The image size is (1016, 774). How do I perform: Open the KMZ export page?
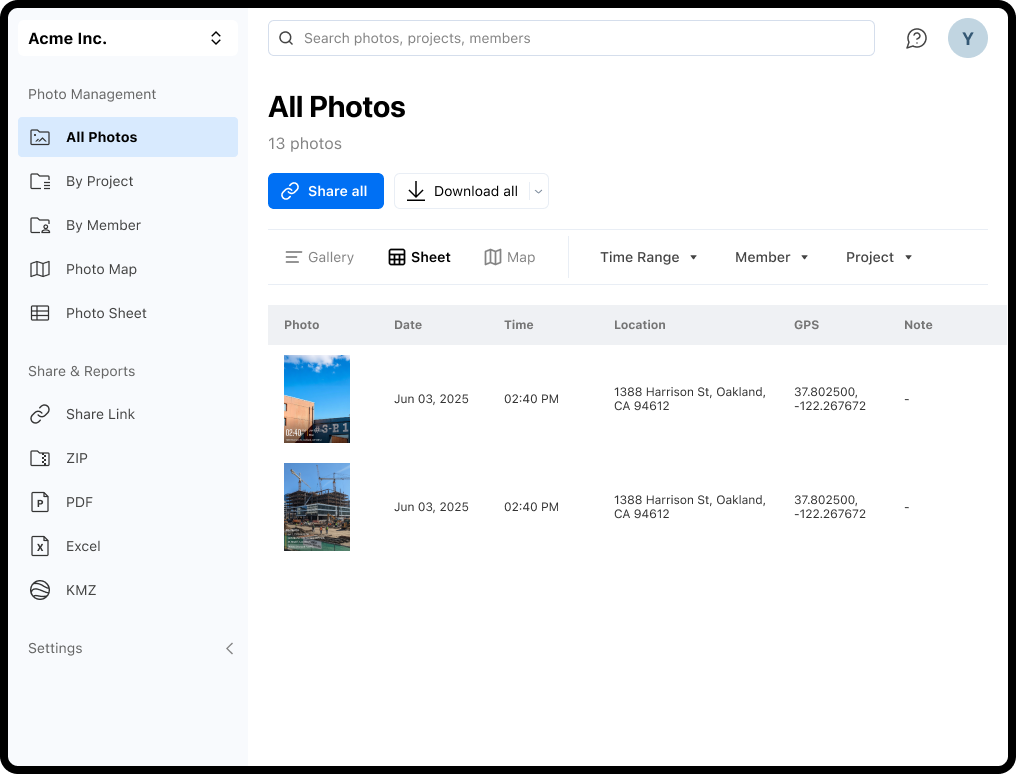point(128,591)
